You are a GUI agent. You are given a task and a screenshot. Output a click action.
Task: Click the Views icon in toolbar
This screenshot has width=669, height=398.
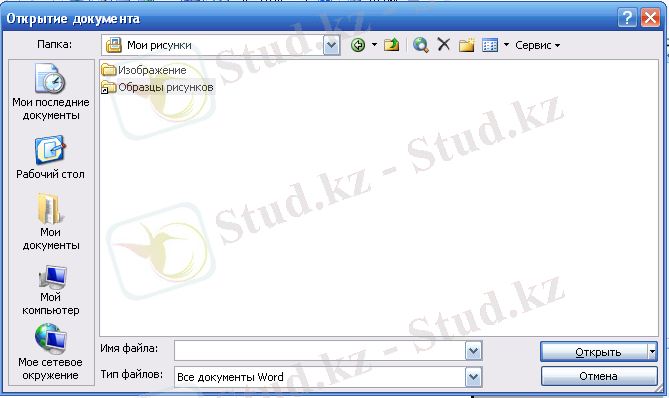tap(490, 45)
